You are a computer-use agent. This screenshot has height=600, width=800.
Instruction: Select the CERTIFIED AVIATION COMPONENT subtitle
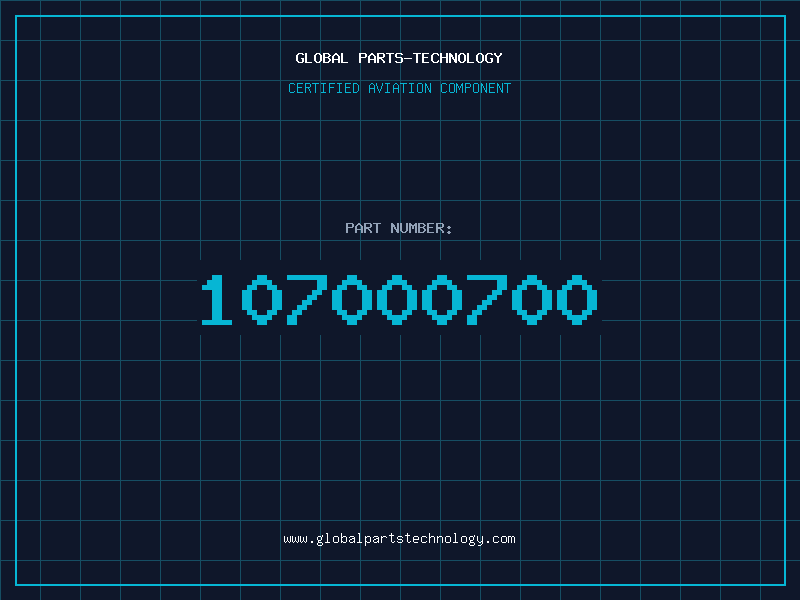[x=399, y=88]
